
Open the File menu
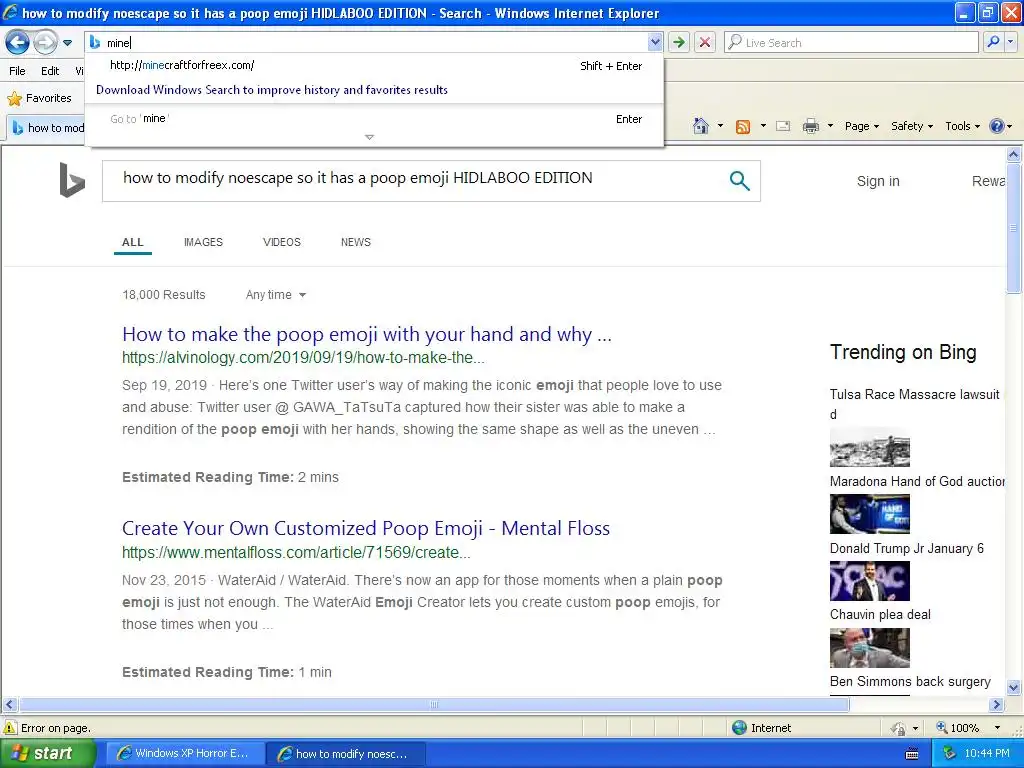(x=18, y=71)
